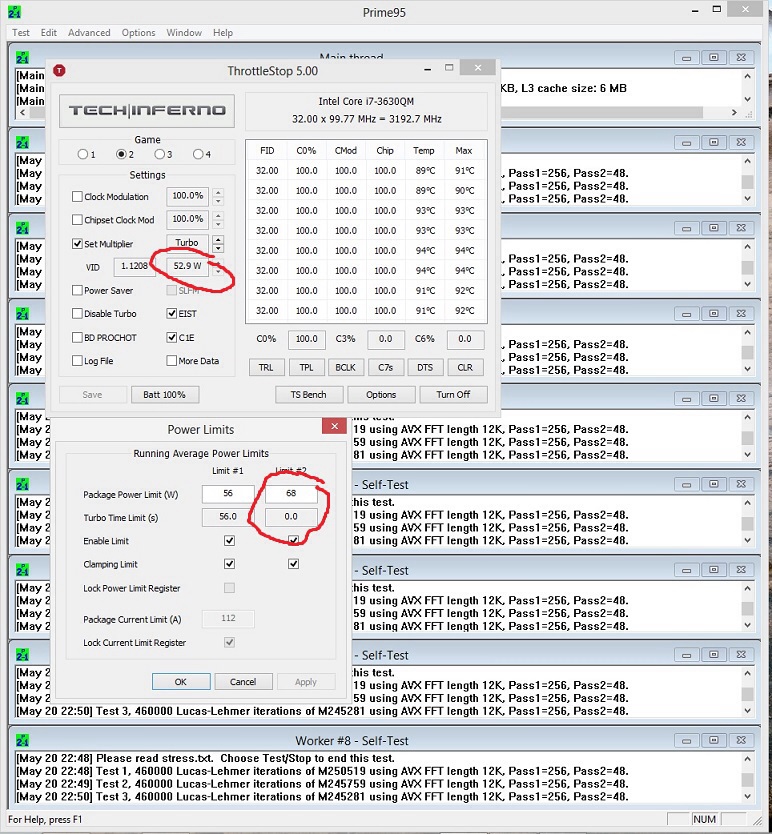Toggle Clamping Limit #2 checkbox

tap(293, 564)
